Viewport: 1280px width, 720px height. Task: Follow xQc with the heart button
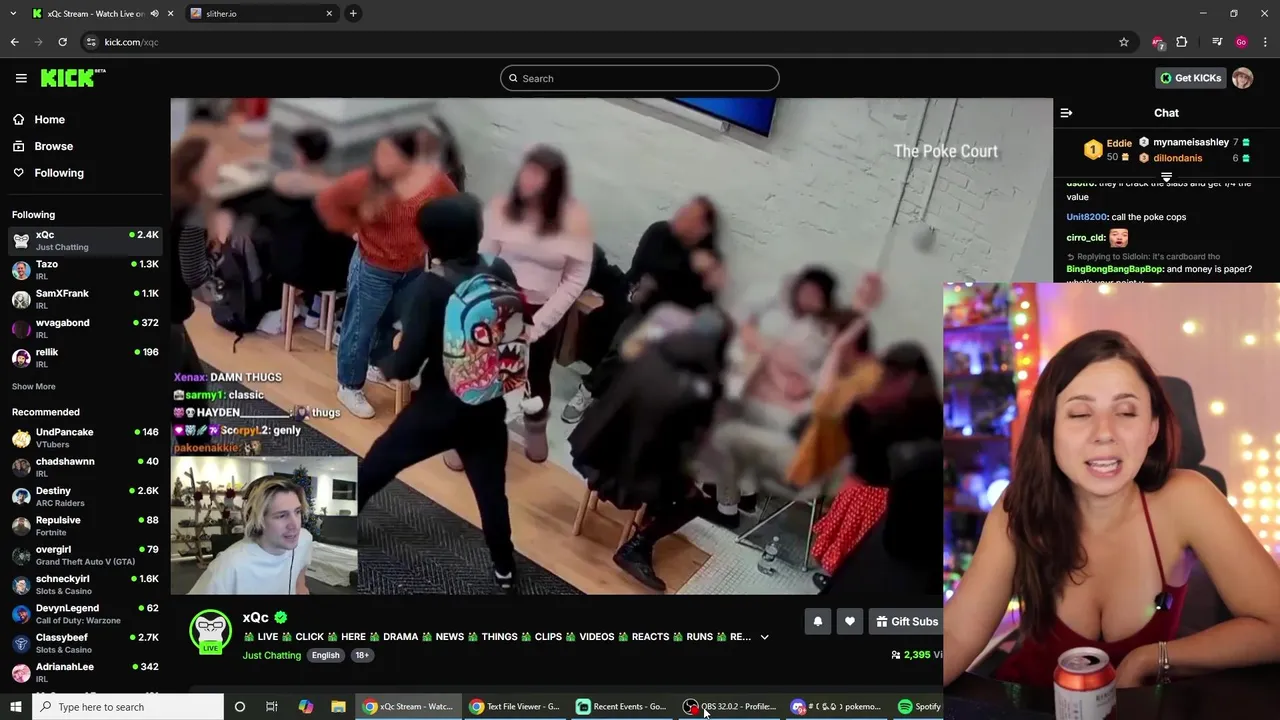tap(850, 621)
